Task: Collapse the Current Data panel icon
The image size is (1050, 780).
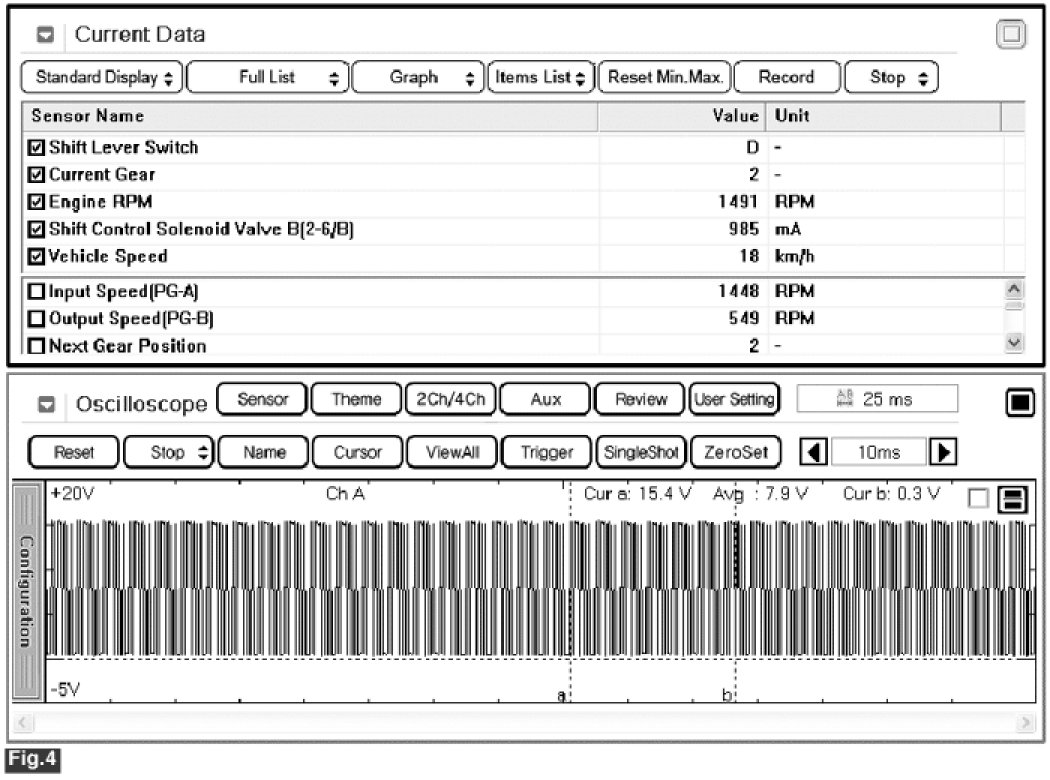Action: pos(46,35)
